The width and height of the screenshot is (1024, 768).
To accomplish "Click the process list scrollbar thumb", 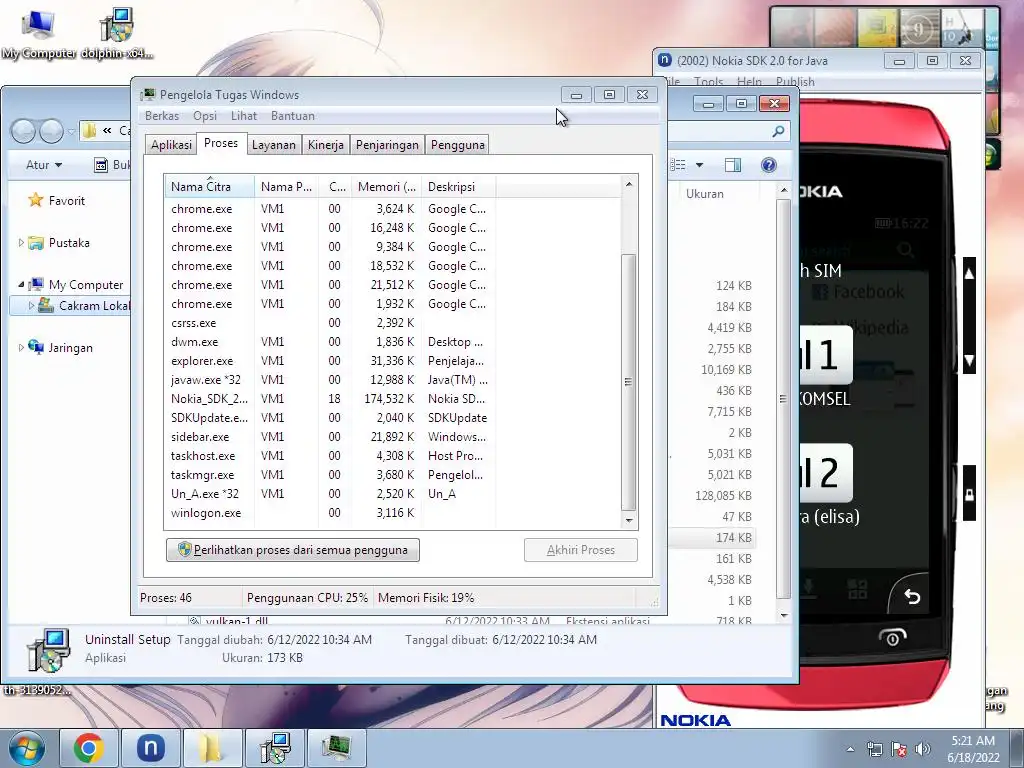I will coord(628,381).
